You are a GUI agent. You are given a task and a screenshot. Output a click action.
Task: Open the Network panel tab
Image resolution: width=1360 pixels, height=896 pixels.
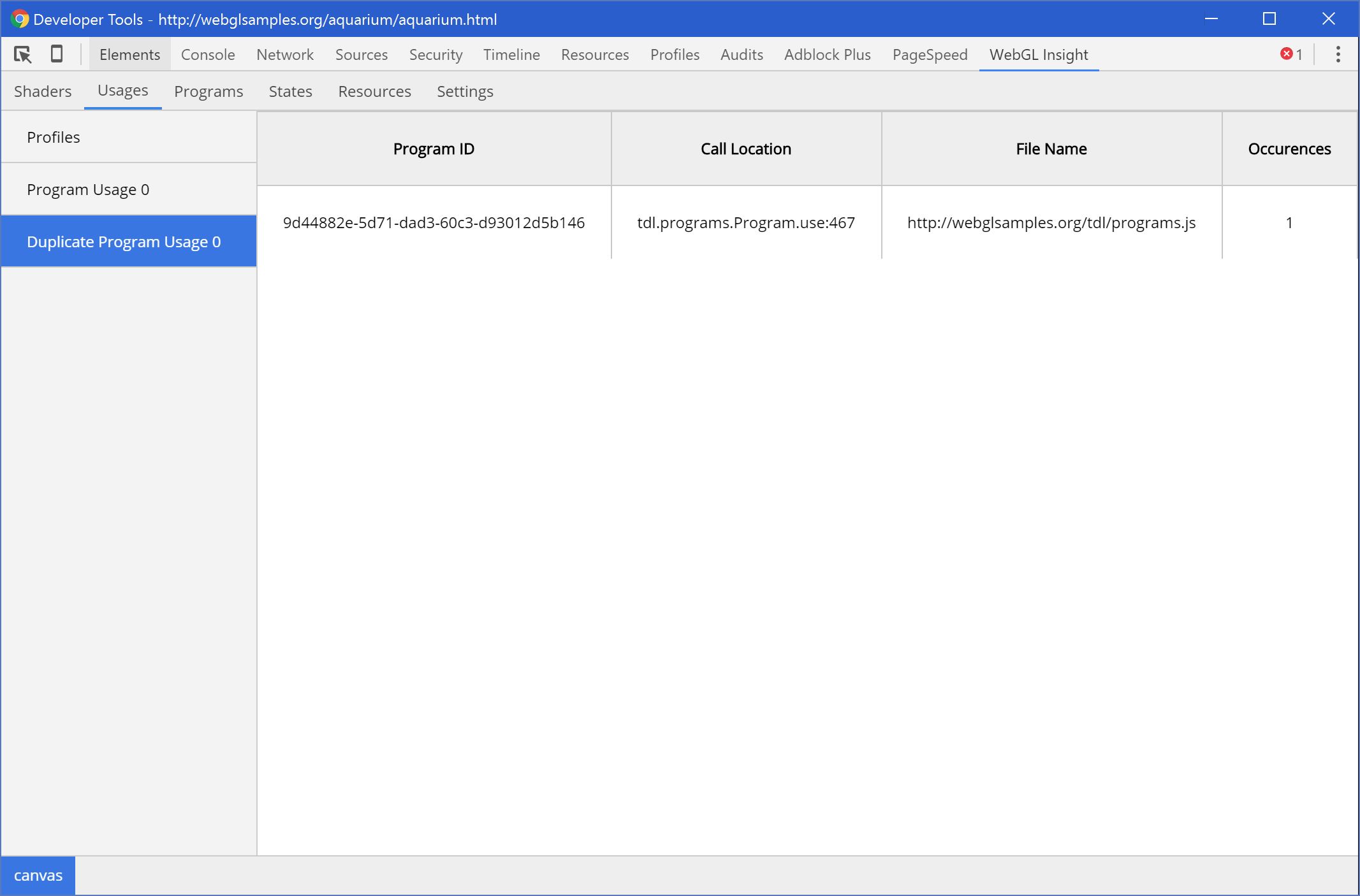pyautogui.click(x=285, y=55)
